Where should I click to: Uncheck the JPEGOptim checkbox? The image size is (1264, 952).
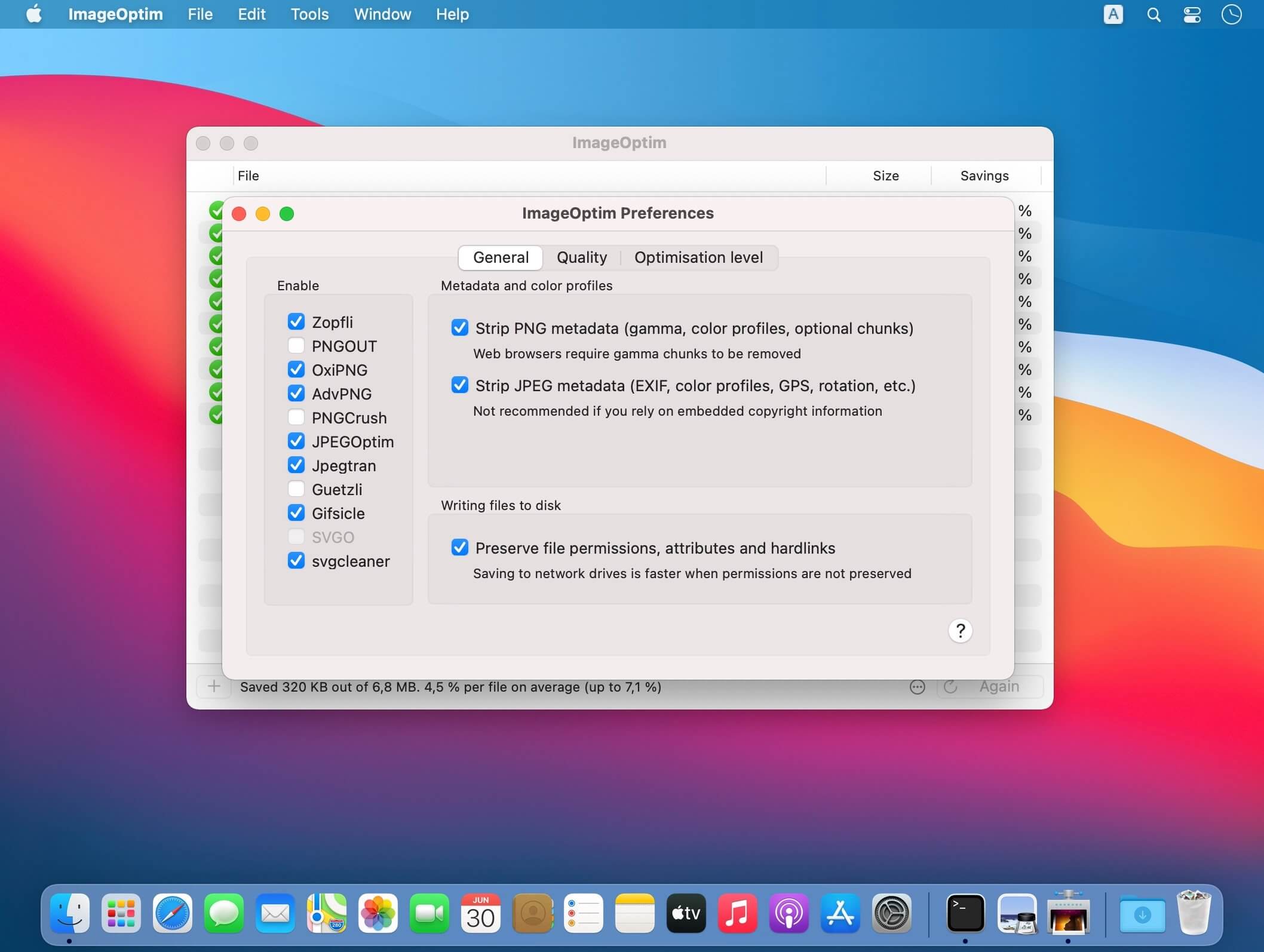(x=296, y=441)
